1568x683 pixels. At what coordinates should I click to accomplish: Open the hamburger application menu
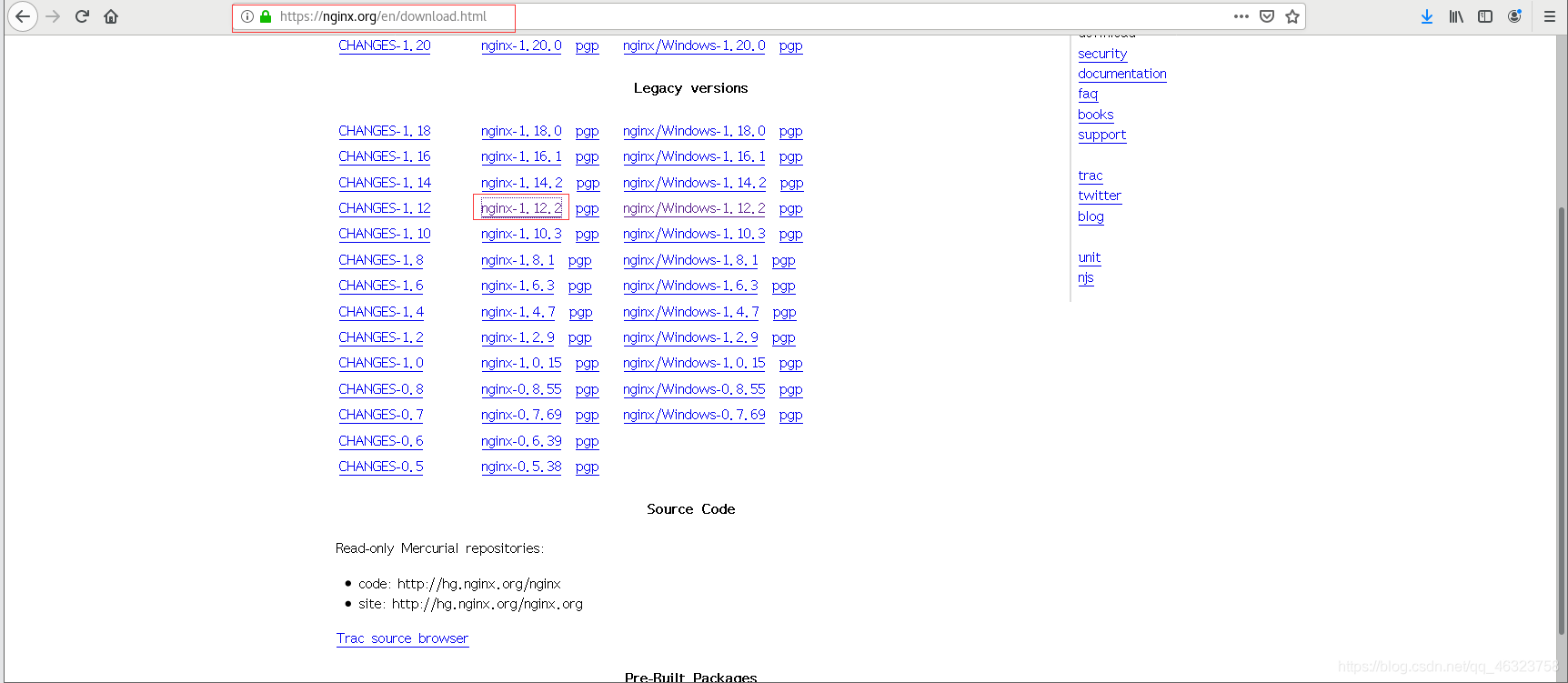tap(1550, 16)
